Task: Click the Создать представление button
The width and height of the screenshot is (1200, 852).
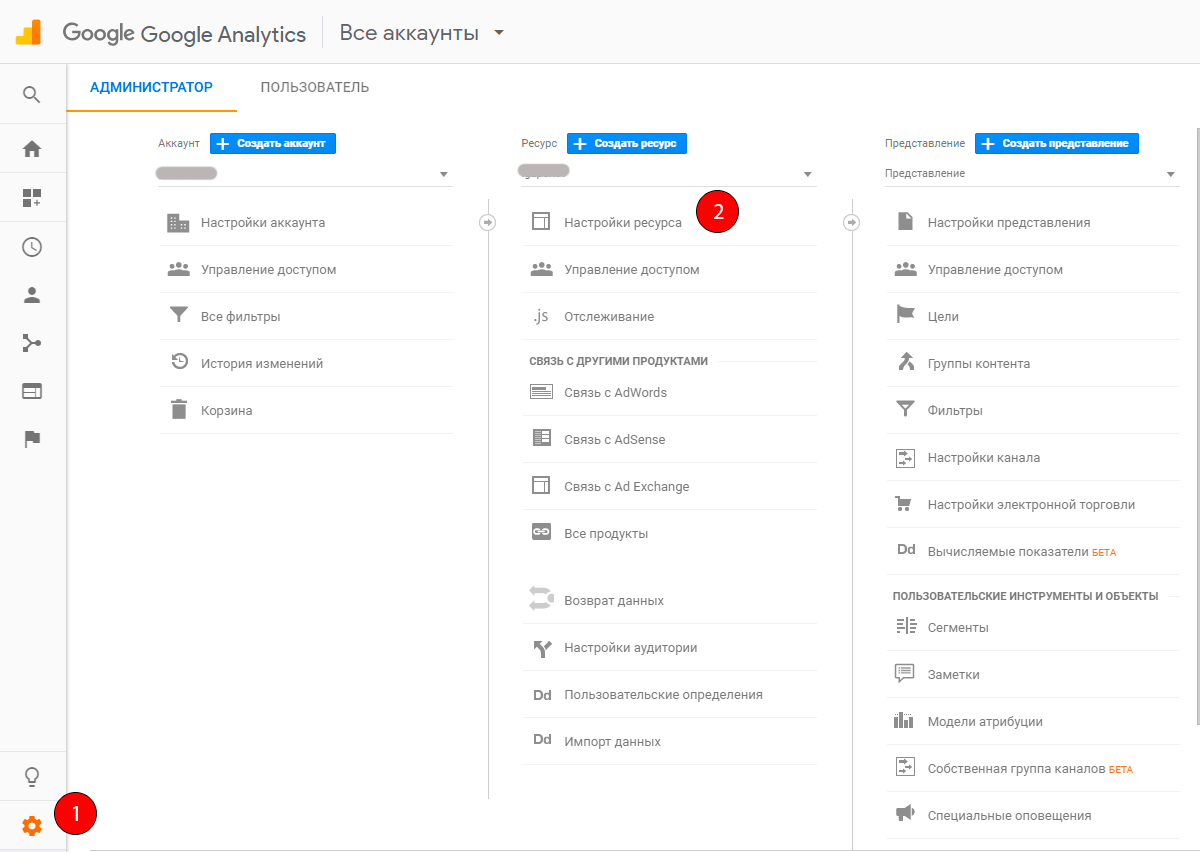Action: (x=1057, y=144)
